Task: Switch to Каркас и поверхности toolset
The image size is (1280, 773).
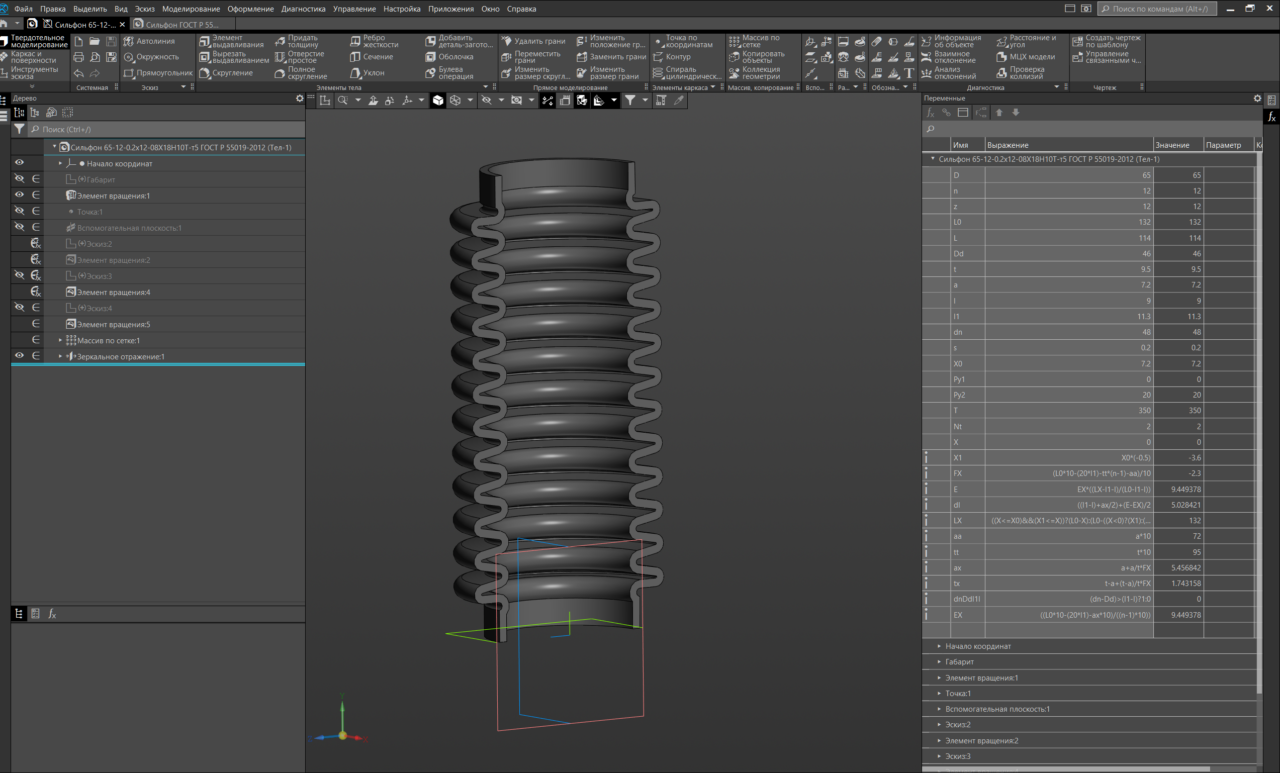Action: click(34, 57)
